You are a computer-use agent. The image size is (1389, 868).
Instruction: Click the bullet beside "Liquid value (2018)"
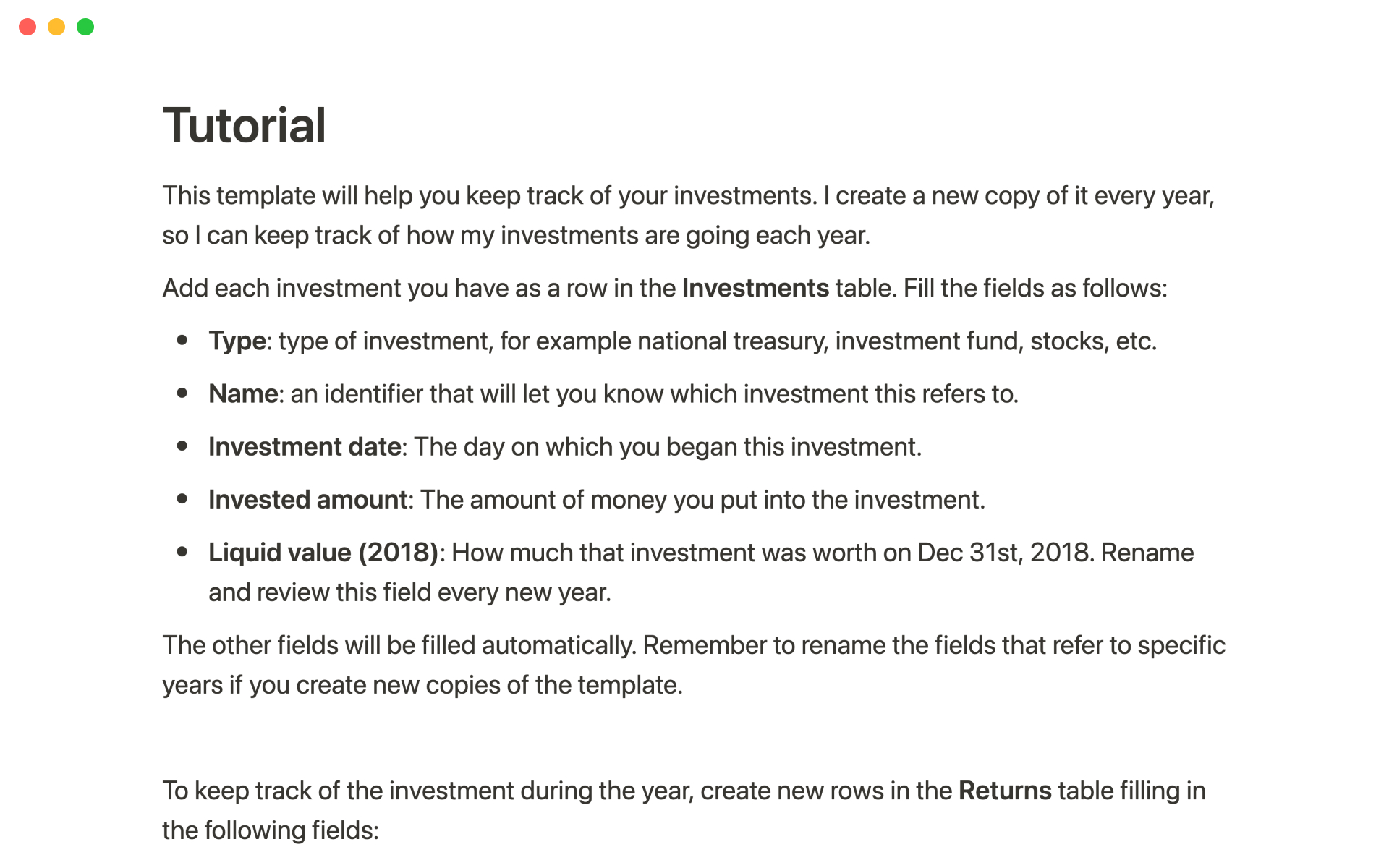click(182, 551)
